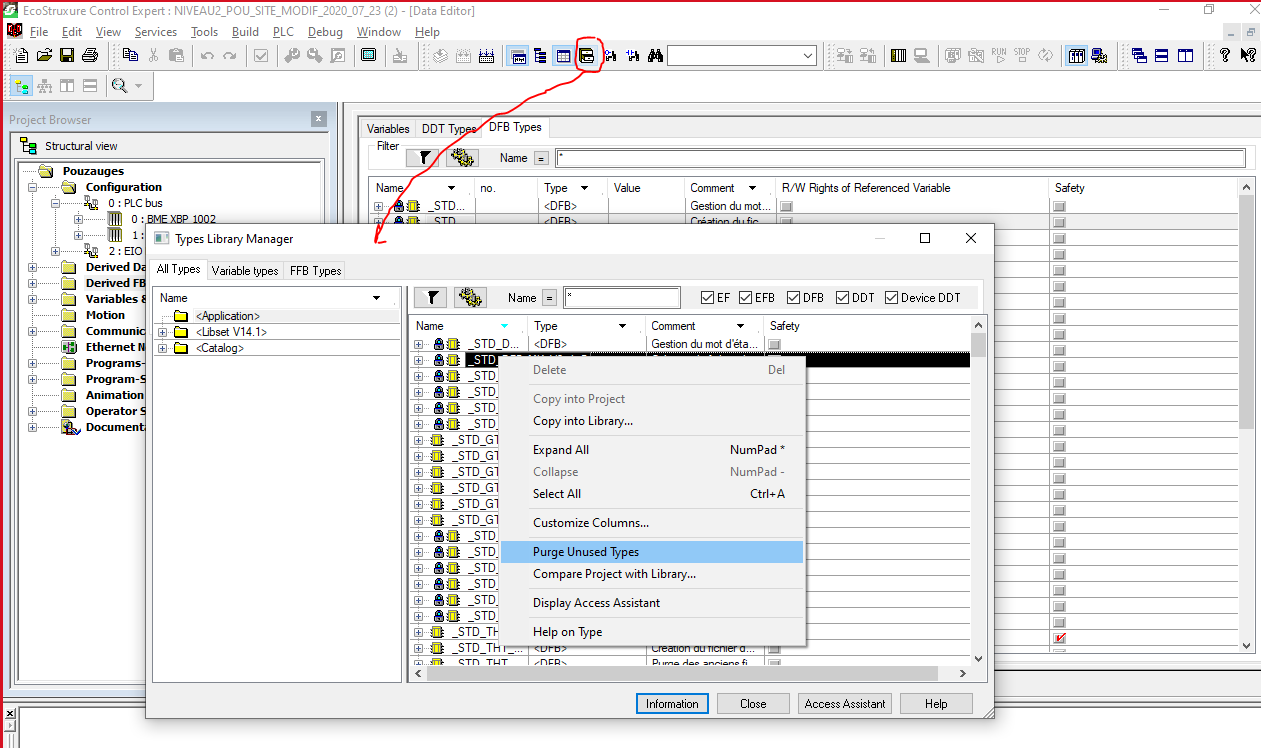The height and width of the screenshot is (748, 1261).
Task: Click the Information button
Action: tap(672, 704)
